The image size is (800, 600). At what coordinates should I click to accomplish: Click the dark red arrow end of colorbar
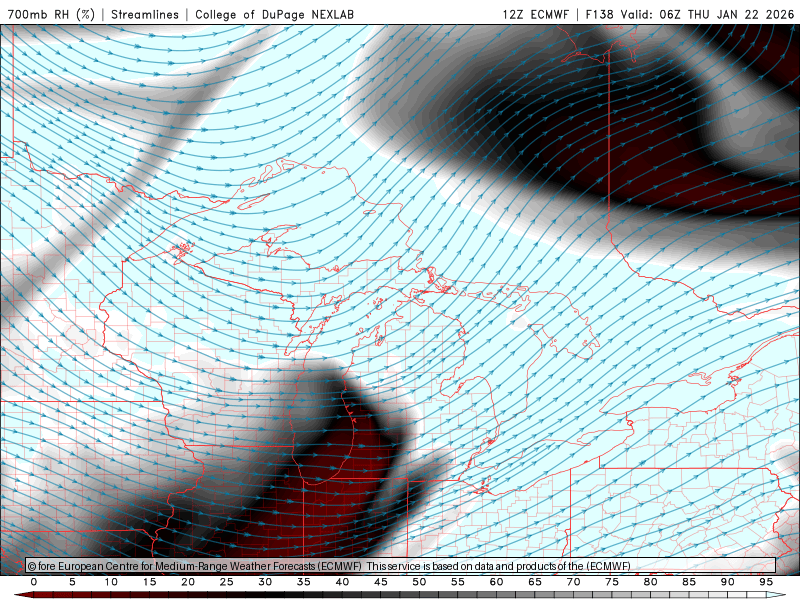23,595
